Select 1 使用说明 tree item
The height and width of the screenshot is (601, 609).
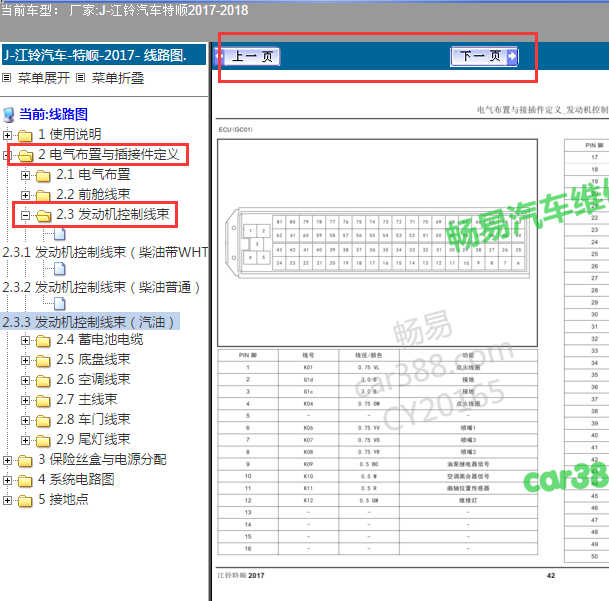[70, 134]
